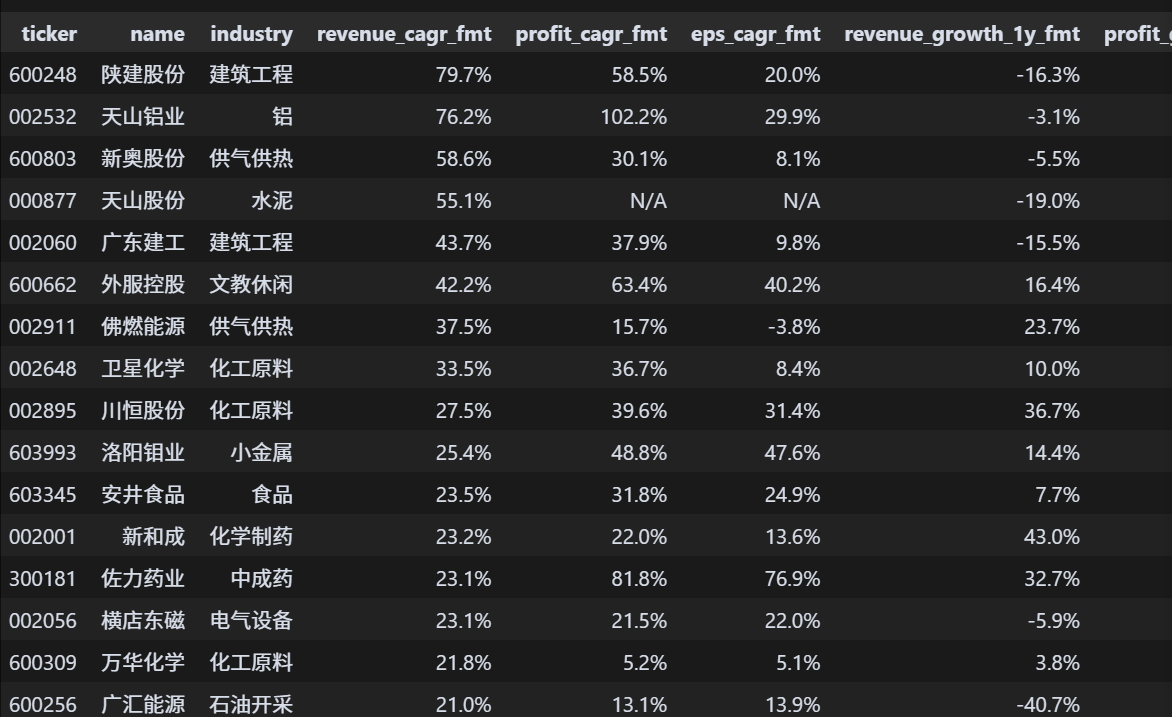Select EPS CAGR value -3.8%
The width and height of the screenshot is (1172, 717).
pos(794,327)
